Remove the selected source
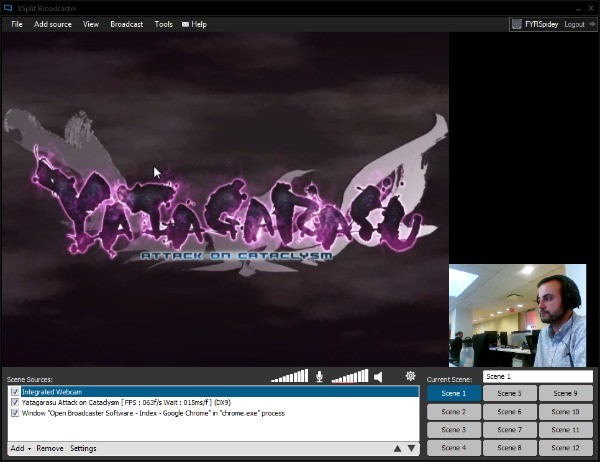600x462 pixels. point(50,448)
